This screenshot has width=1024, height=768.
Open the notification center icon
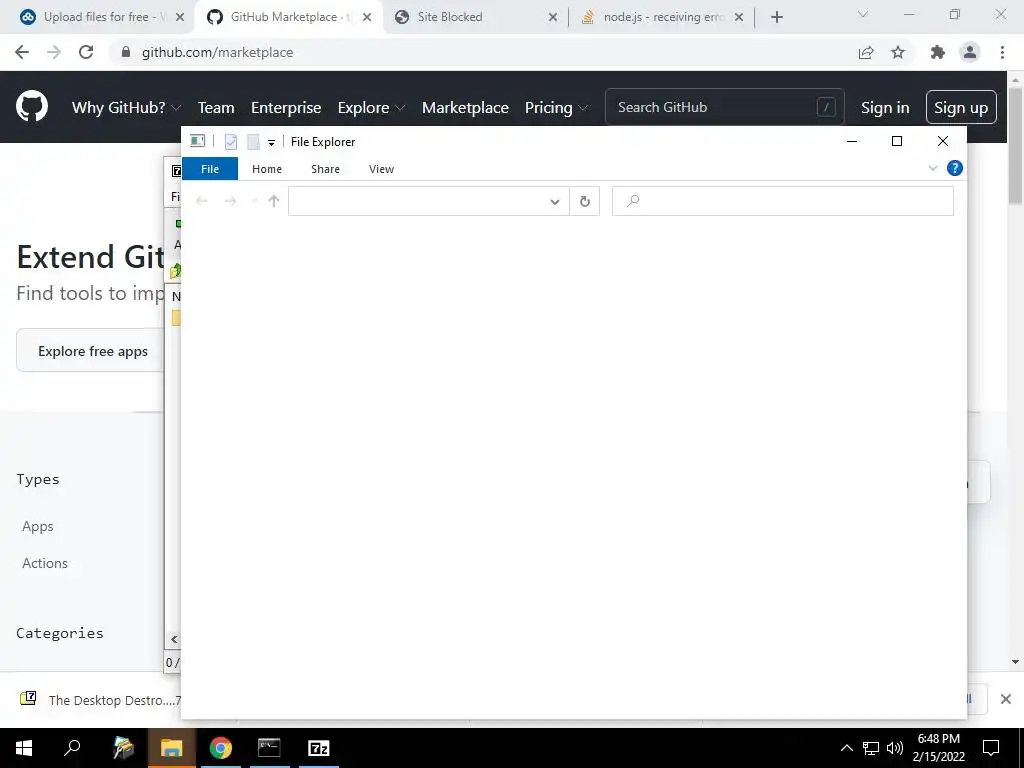[991, 748]
